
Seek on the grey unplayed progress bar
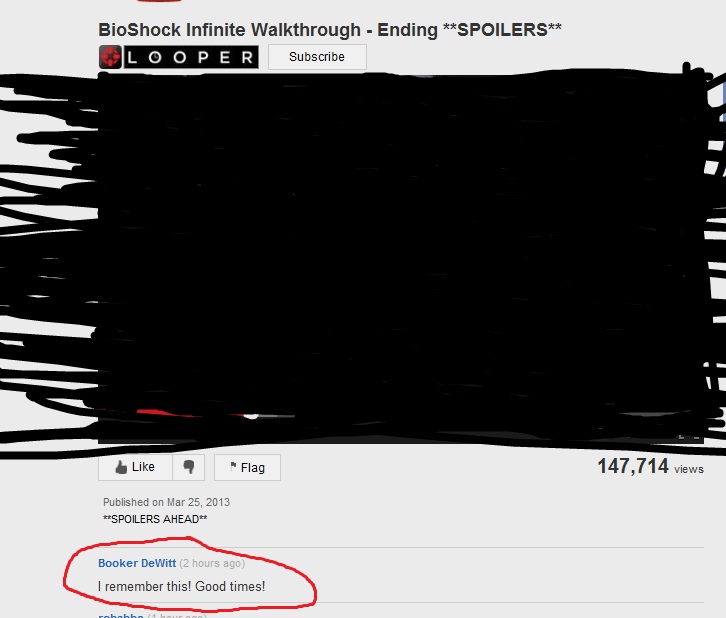click(x=277, y=416)
